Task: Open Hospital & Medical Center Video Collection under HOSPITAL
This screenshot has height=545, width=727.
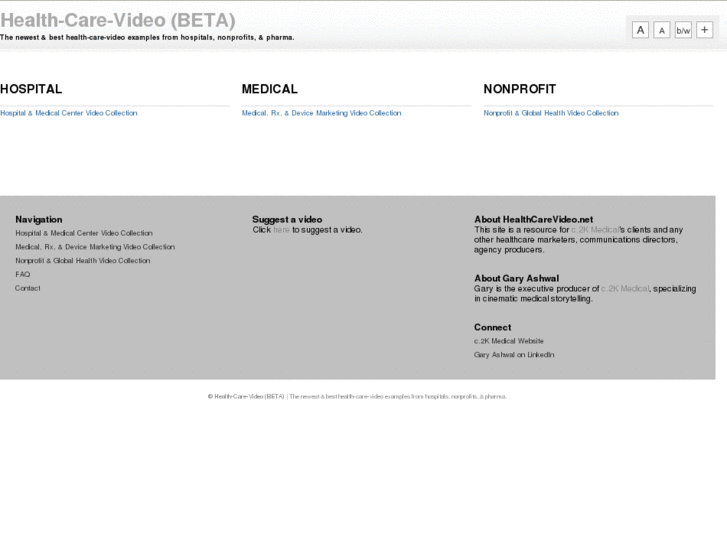Action: point(69,113)
